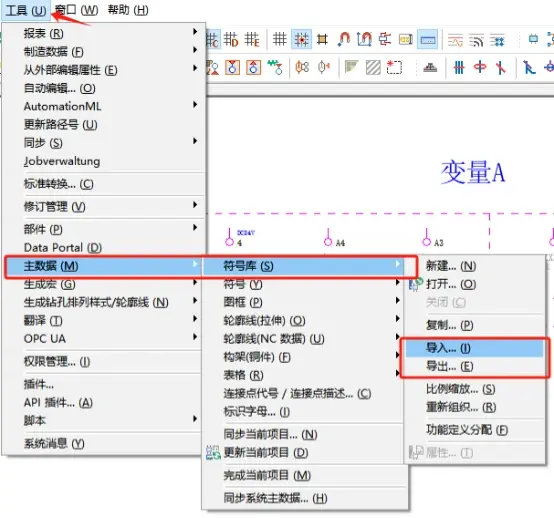This screenshot has height=518, width=554.
Task: Select Grid E toolbar icon
Action: point(252,39)
